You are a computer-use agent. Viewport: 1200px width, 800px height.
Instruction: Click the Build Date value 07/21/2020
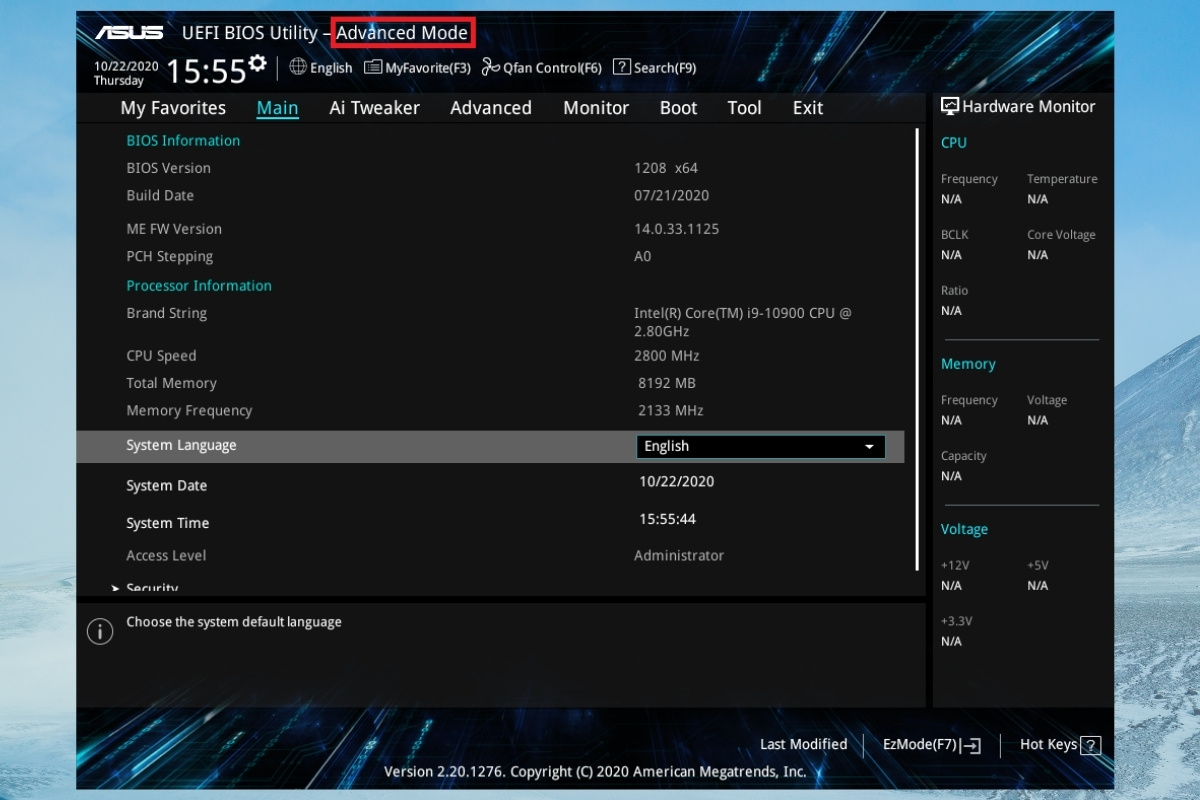671,195
